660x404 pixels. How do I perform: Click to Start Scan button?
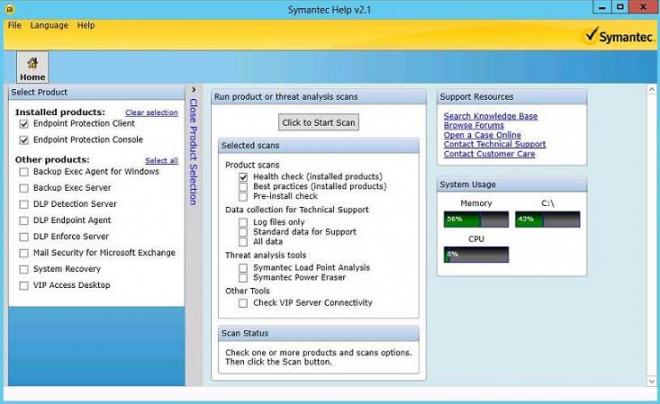click(x=319, y=122)
